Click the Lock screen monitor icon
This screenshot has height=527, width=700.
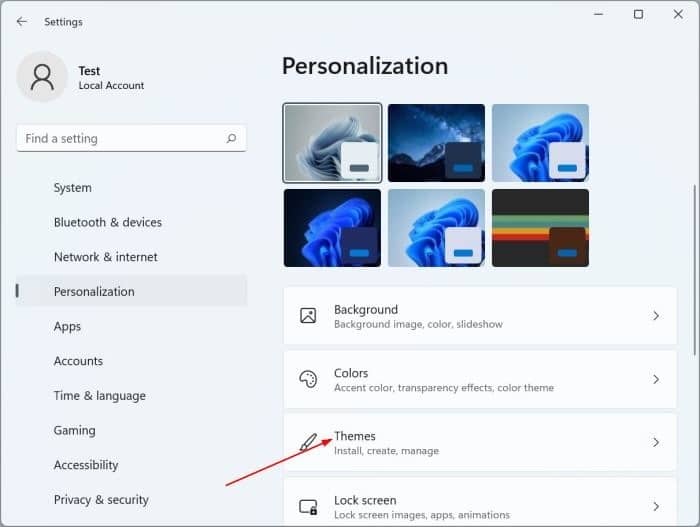(308, 506)
